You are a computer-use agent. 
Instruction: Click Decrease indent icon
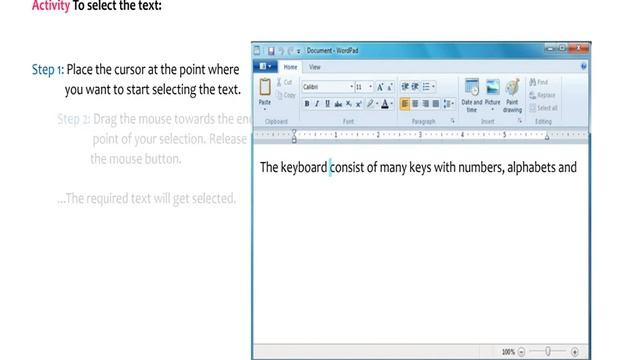(x=405, y=87)
